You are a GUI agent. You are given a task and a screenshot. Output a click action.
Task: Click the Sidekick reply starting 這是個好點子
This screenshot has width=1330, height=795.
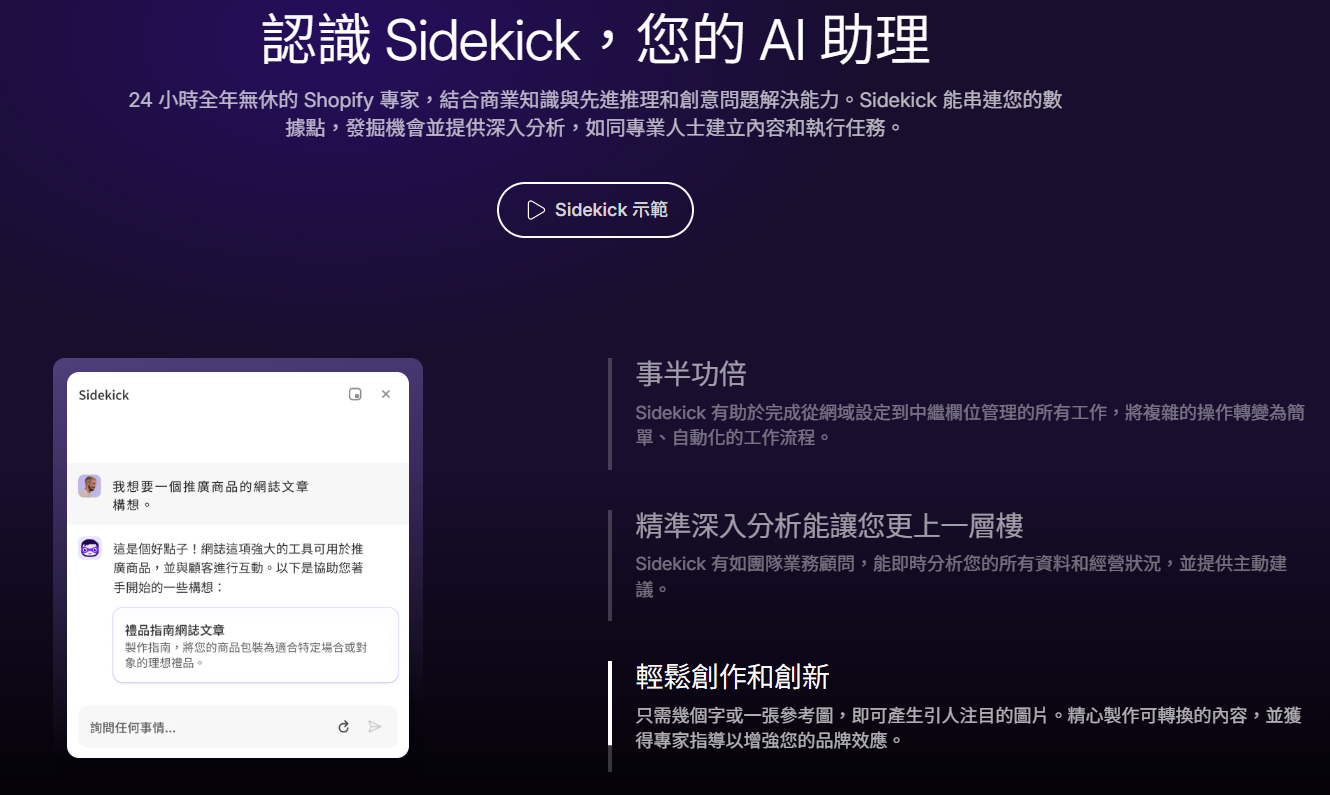[x=238, y=568]
